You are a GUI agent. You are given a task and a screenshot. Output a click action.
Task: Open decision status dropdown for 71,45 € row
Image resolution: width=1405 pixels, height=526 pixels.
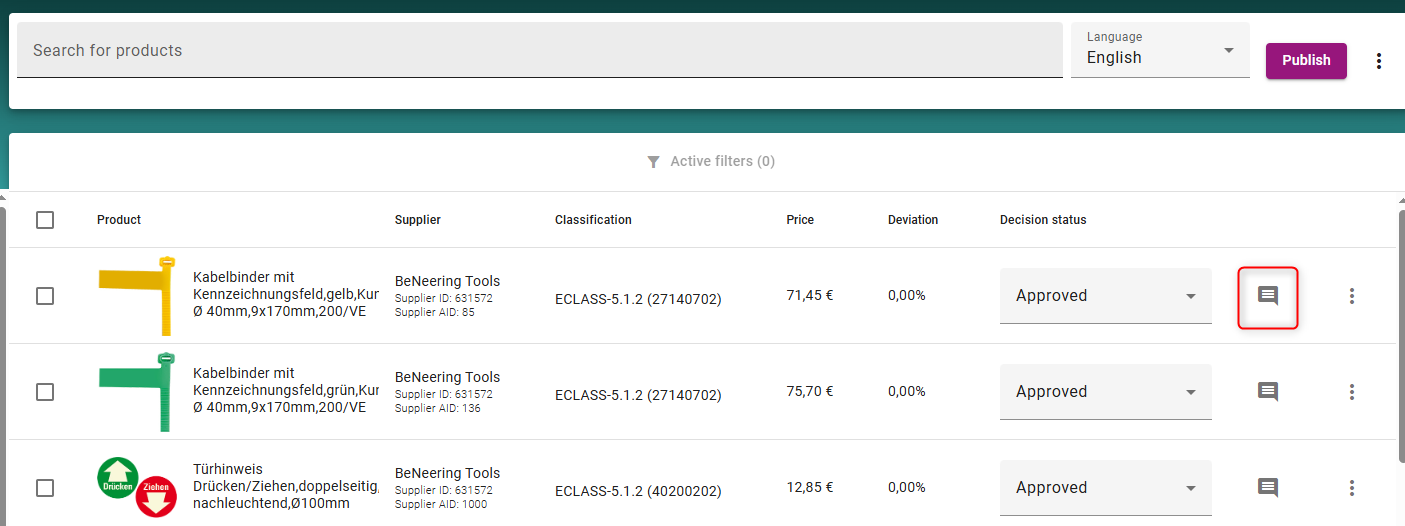[1106, 296]
